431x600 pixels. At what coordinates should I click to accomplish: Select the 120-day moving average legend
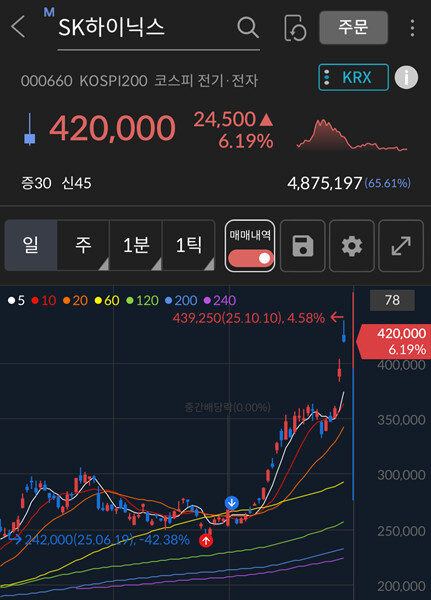tap(142, 300)
